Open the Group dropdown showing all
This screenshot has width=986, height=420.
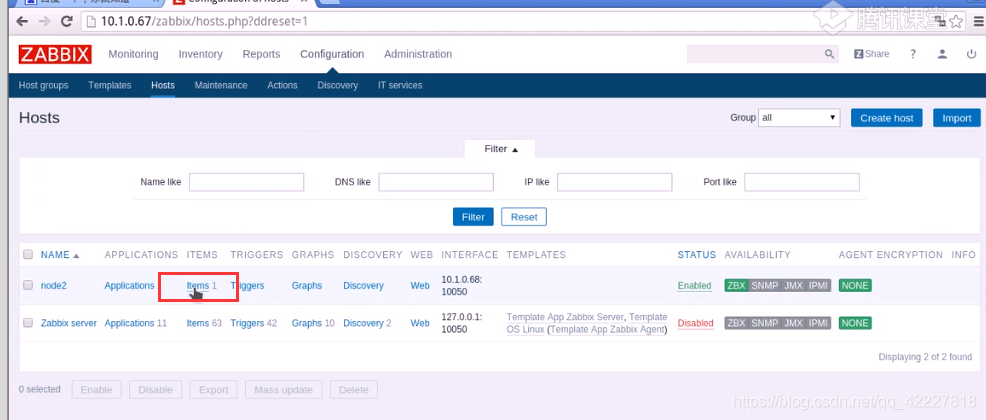click(x=799, y=118)
